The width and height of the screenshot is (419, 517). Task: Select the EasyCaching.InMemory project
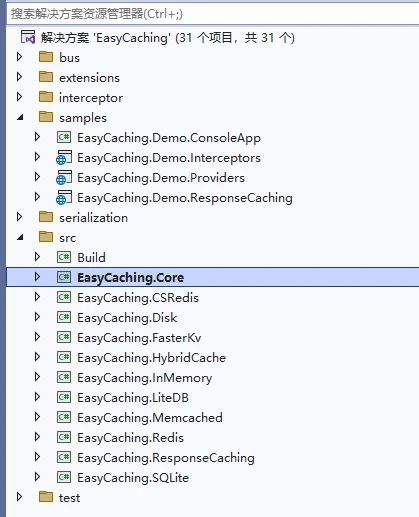click(144, 378)
